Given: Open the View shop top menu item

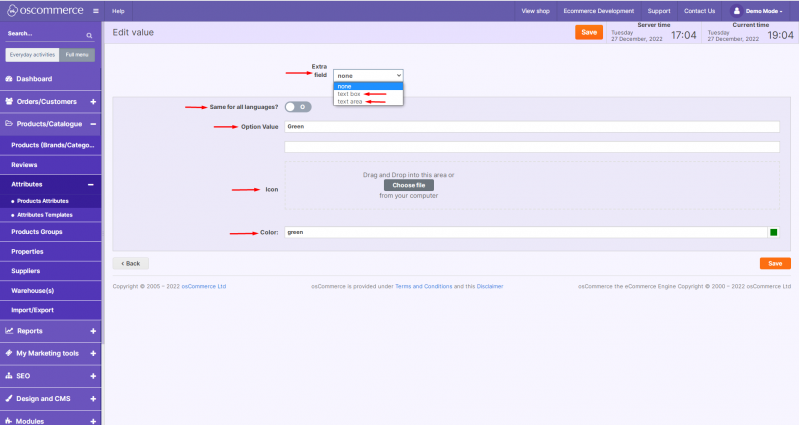Looking at the screenshot, I should point(536,10).
